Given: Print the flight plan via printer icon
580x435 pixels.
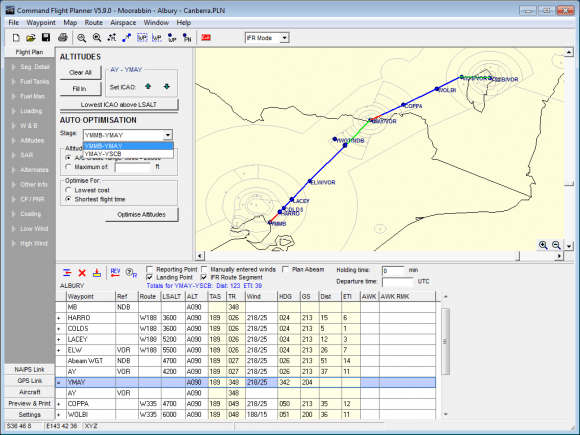Looking at the screenshot, I should (63, 38).
